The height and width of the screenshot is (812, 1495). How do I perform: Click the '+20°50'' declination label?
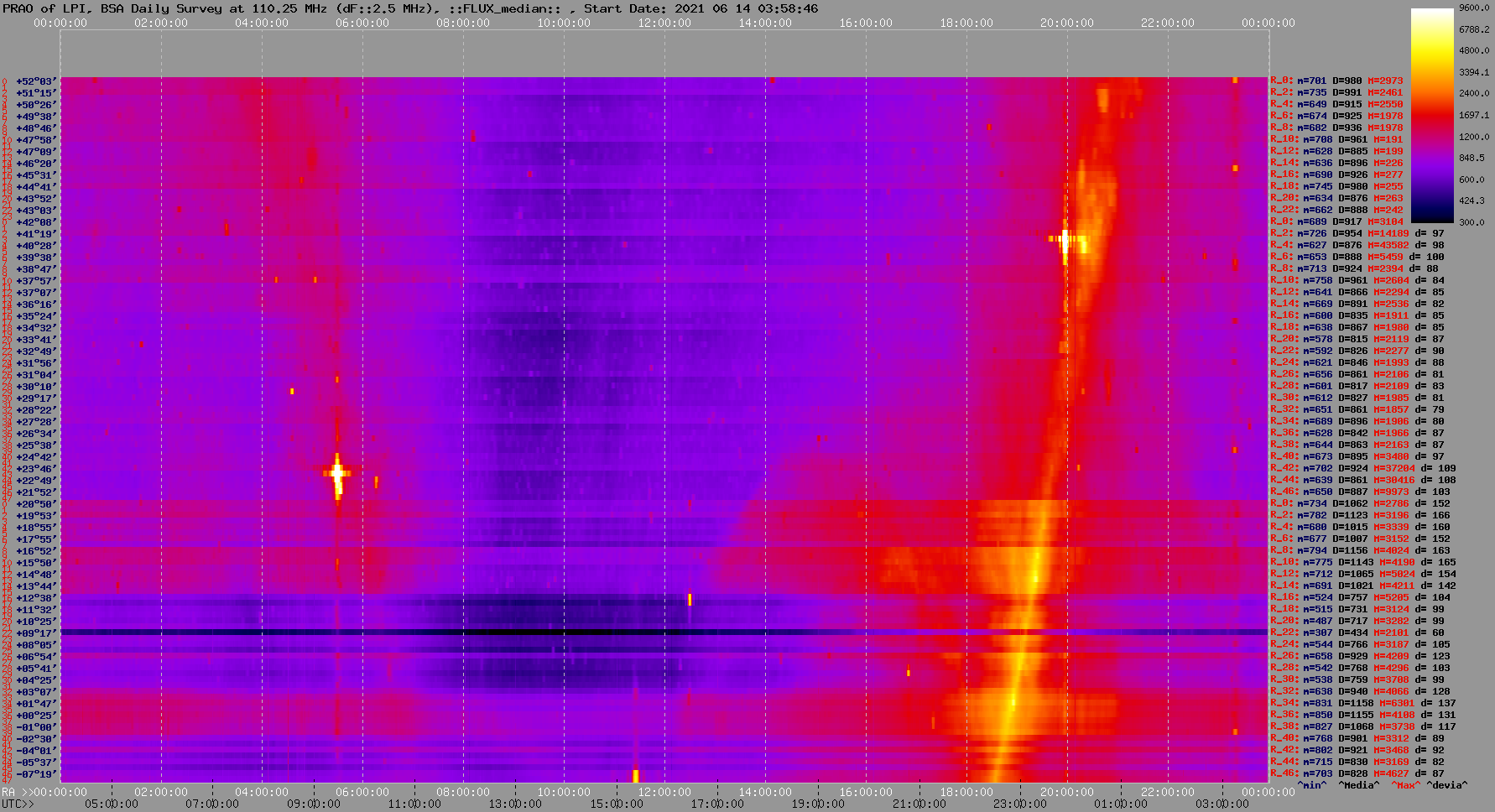tap(36, 504)
